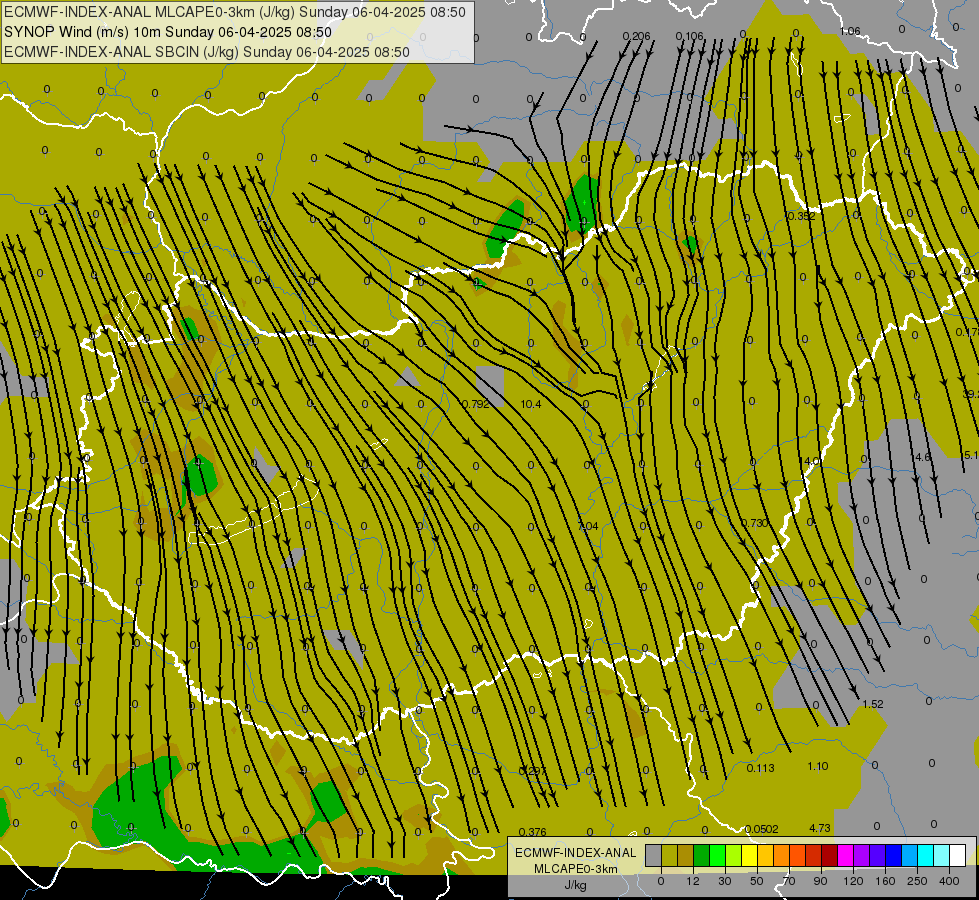The image size is (979, 900).
Task: Click the 4.6 value on the map
Action: pos(923,457)
